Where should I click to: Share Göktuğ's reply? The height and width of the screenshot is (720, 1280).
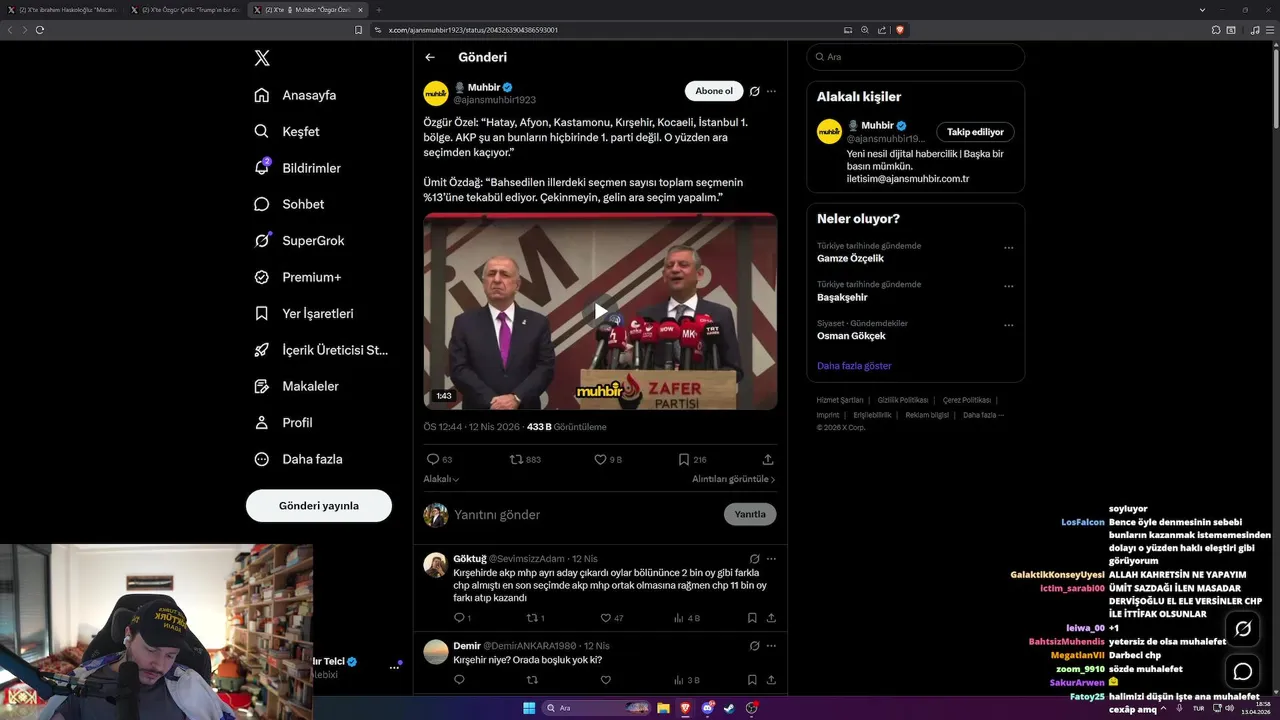point(771,618)
